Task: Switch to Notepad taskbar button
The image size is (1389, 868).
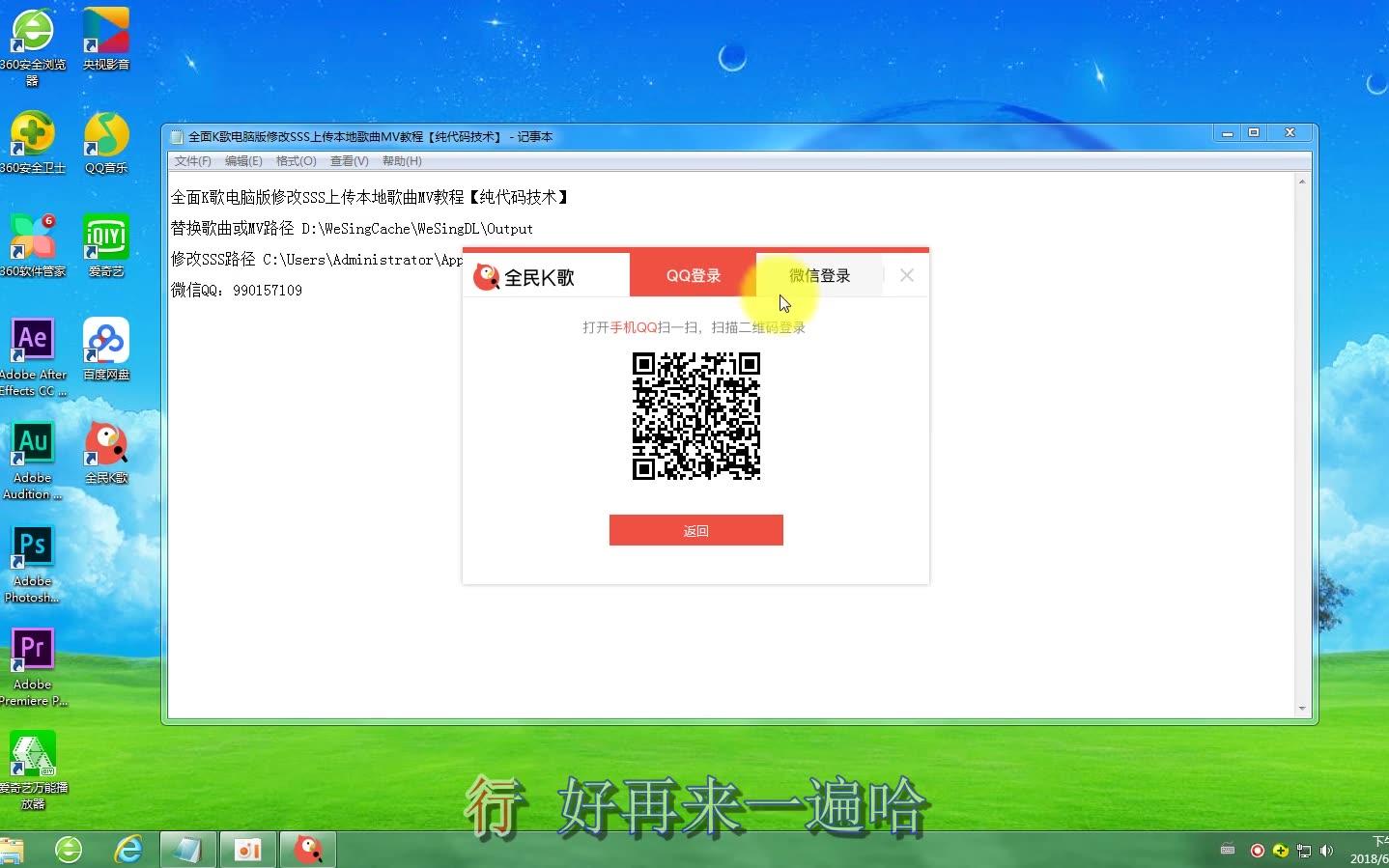Action: 187,850
